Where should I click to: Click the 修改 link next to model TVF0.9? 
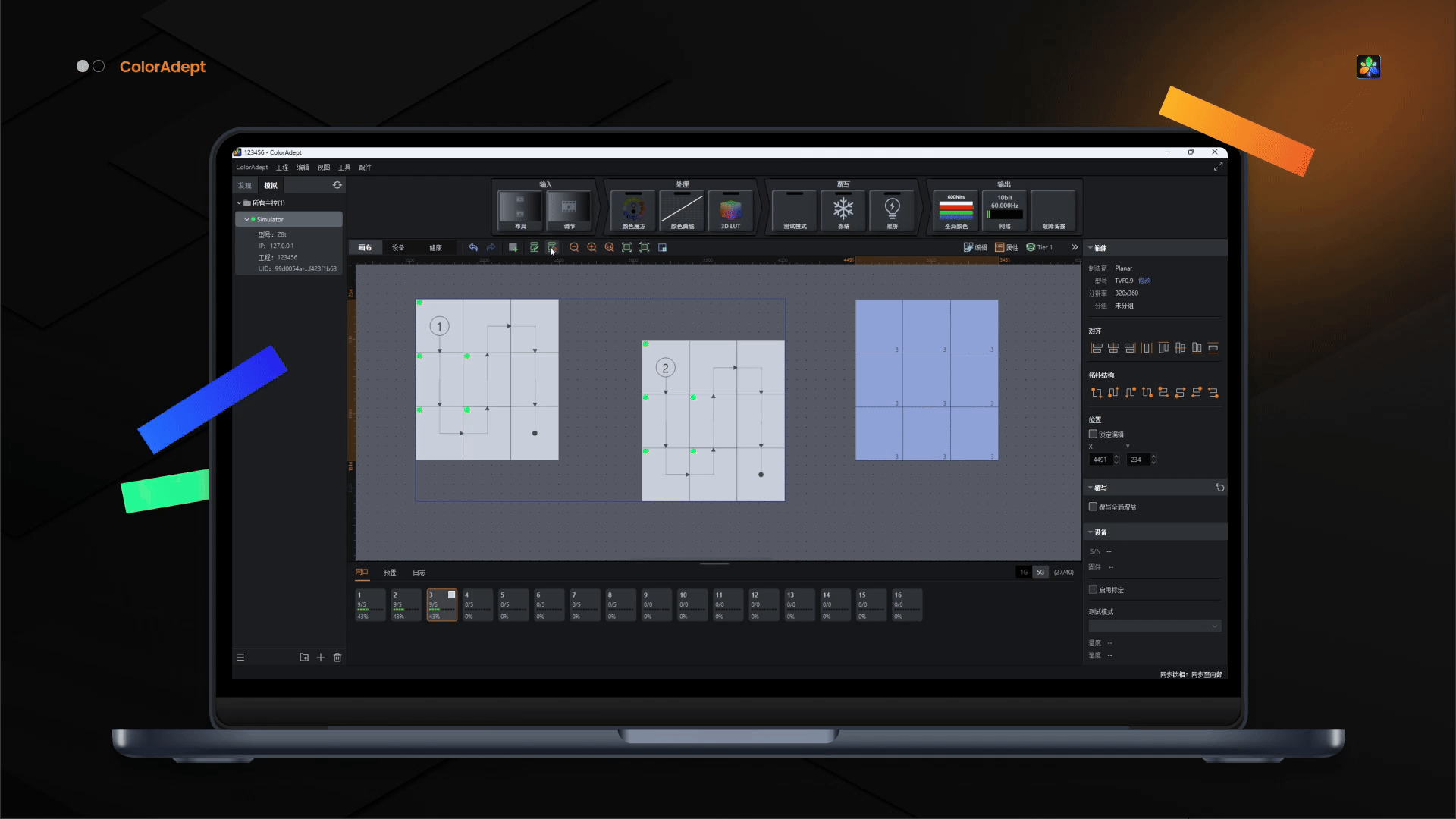coord(1144,281)
